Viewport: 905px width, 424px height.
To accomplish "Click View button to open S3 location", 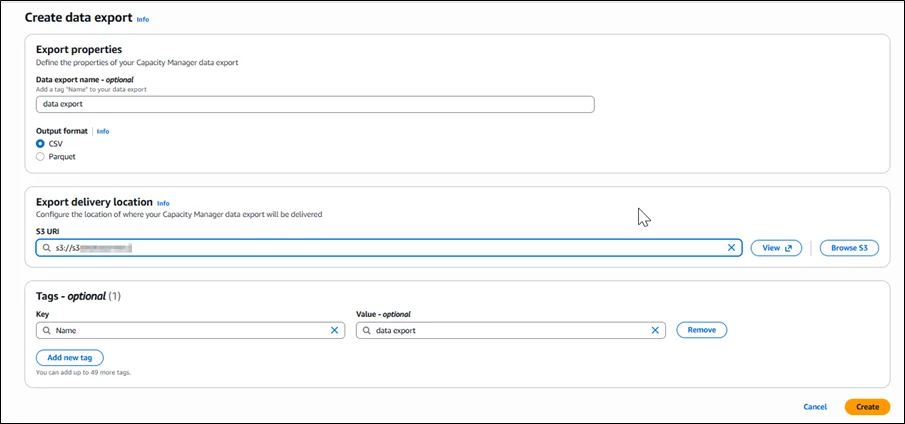I will click(776, 248).
